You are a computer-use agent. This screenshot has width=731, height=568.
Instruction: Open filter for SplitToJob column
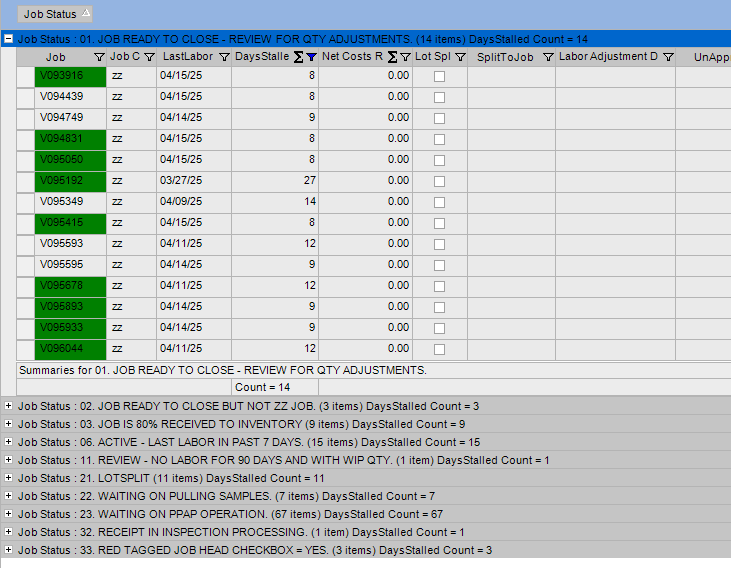pyautogui.click(x=548, y=57)
